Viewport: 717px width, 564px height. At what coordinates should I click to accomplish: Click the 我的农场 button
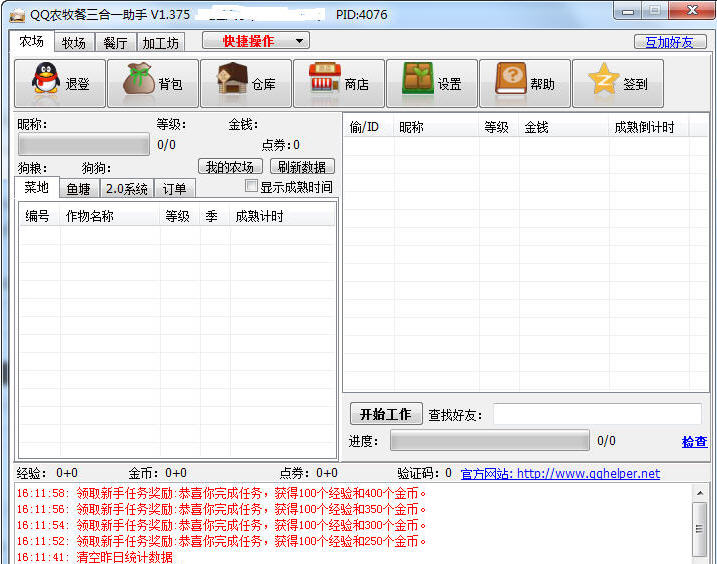[230, 167]
